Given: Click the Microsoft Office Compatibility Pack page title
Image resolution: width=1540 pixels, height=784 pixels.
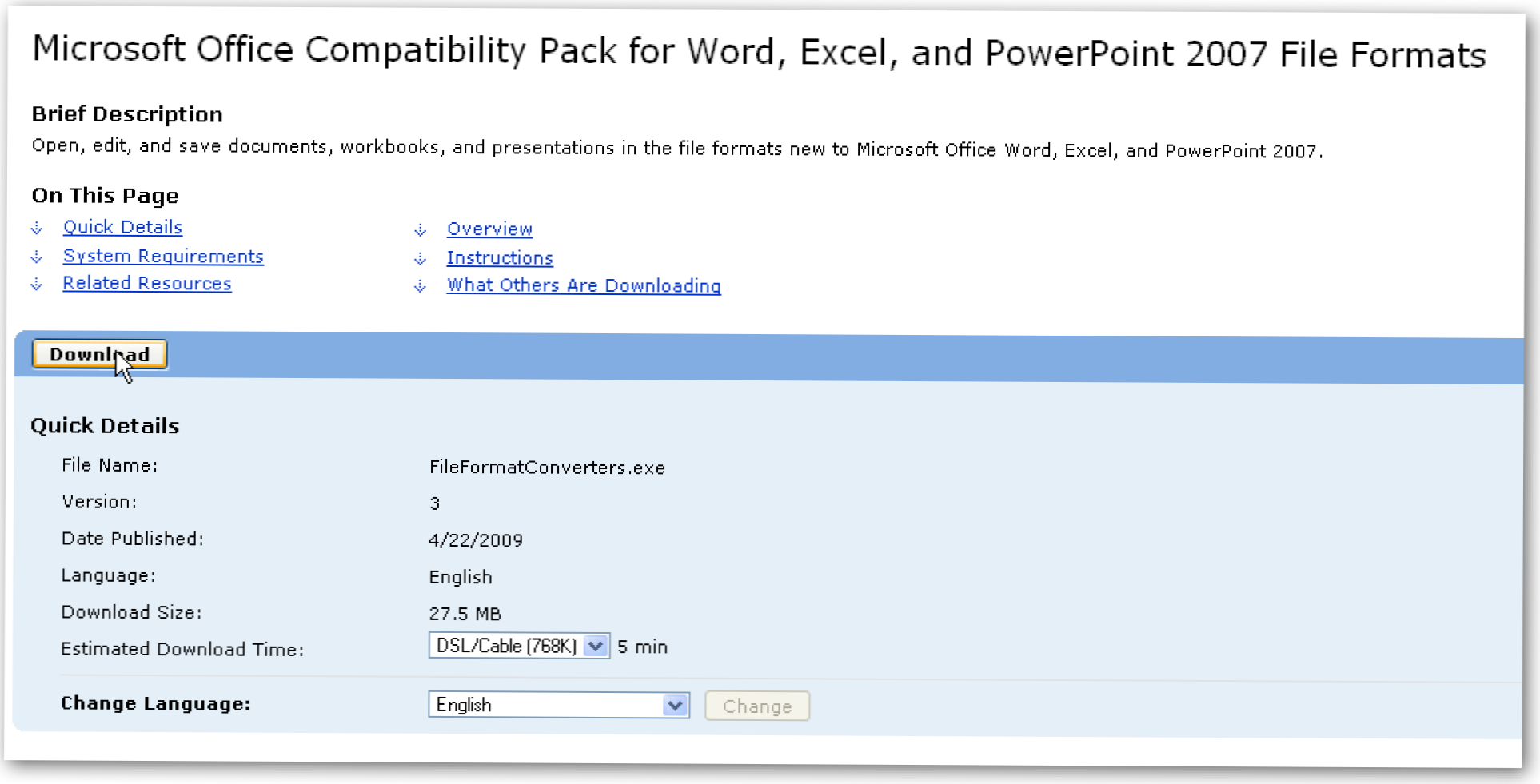Looking at the screenshot, I should point(759,52).
